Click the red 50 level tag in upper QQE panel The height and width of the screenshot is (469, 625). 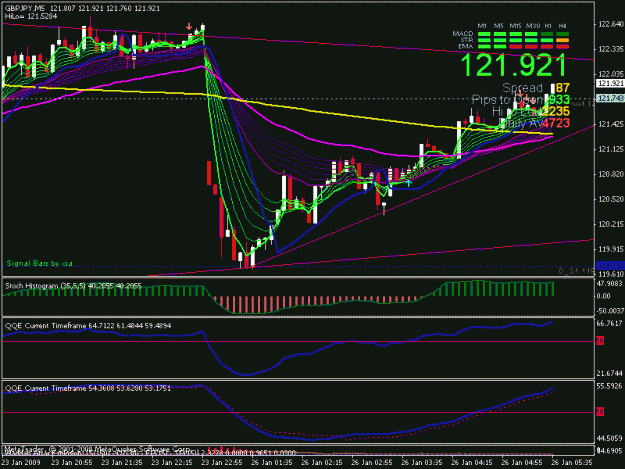(x=600, y=341)
